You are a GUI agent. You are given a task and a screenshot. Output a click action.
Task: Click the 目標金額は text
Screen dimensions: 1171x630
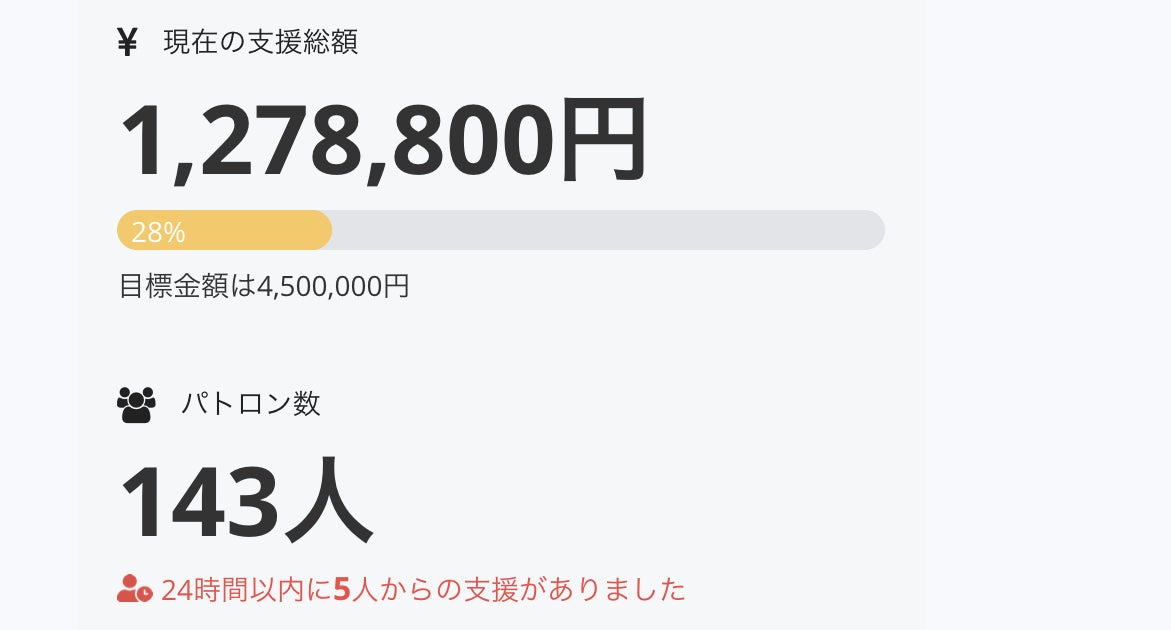[187, 287]
